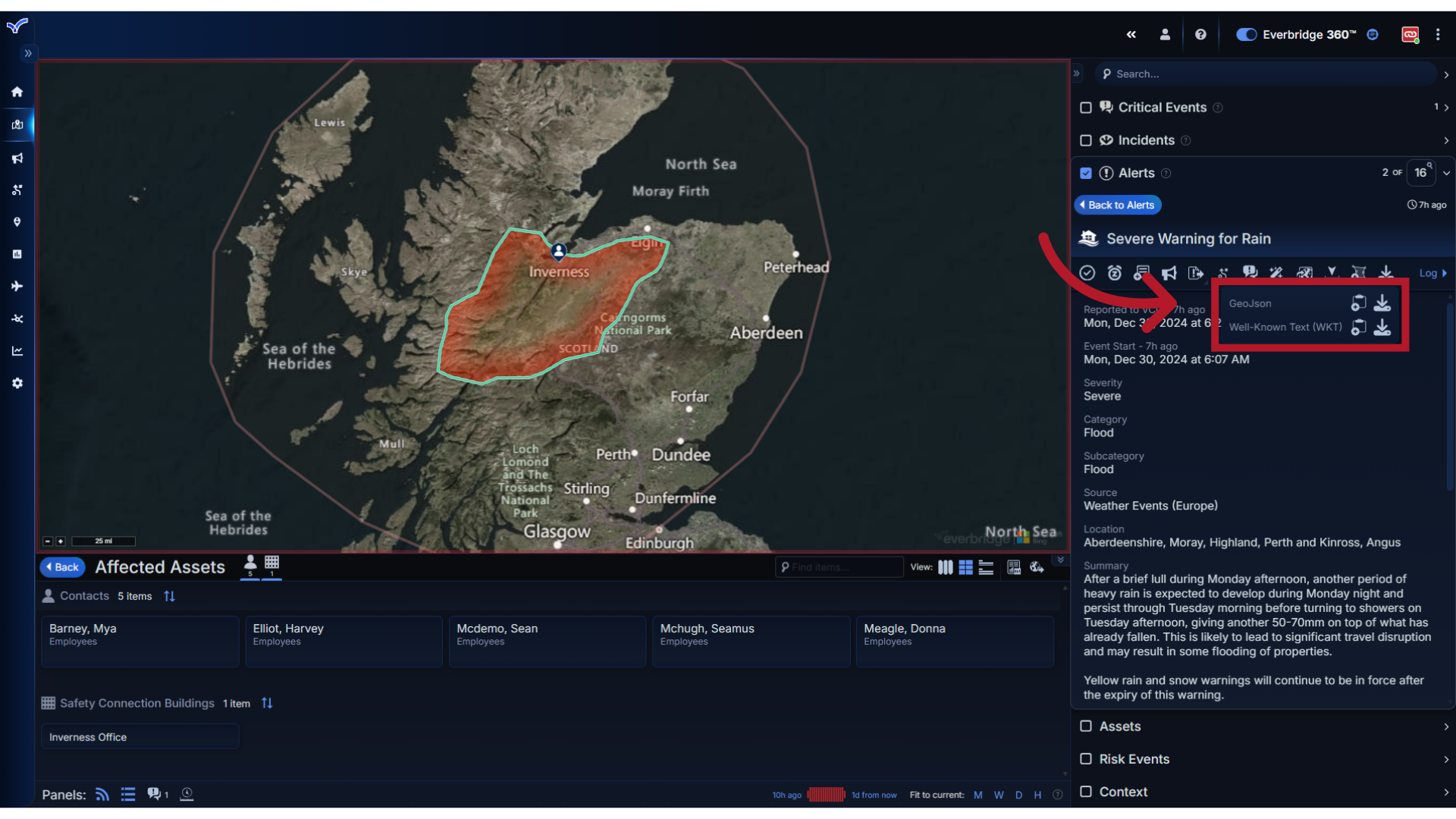Click the Back to Alerts button
Screen dimensions: 1456x819
[x=1118, y=205]
